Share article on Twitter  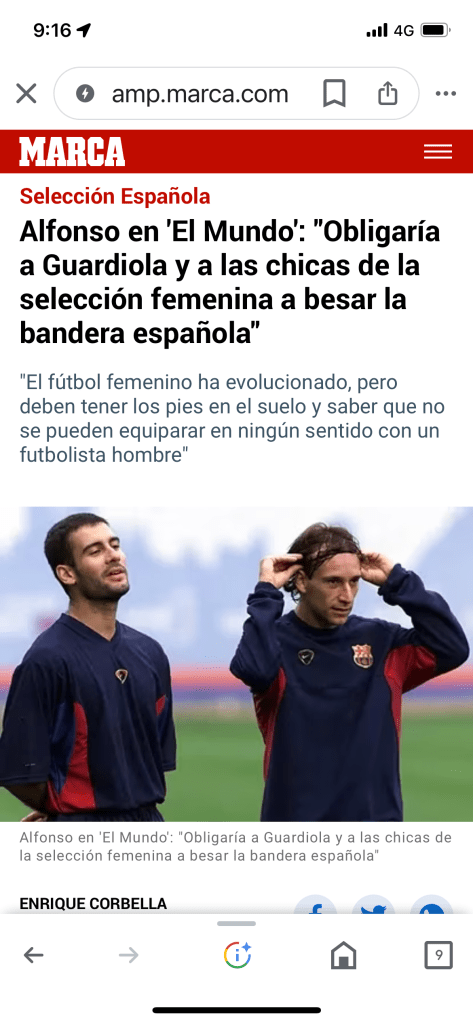[x=373, y=906]
